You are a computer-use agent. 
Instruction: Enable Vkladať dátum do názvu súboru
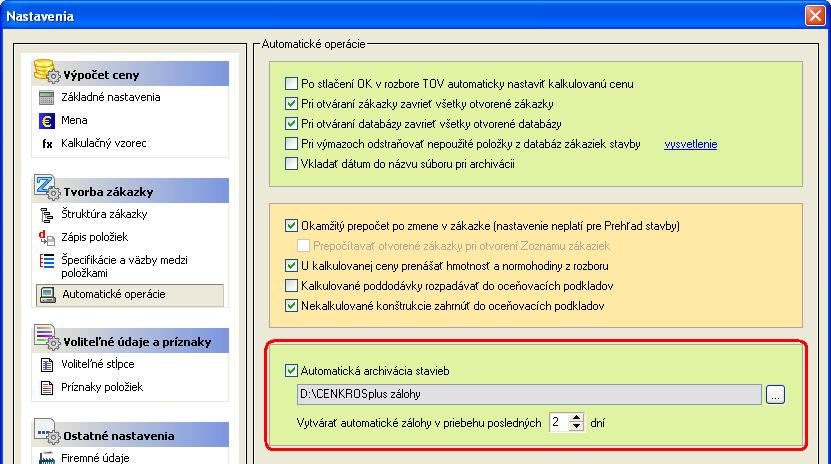[291, 164]
